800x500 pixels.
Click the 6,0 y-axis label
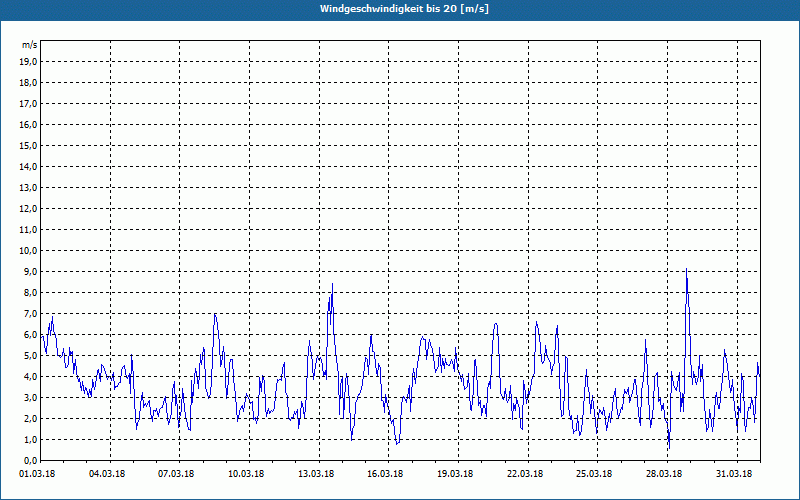click(30, 334)
